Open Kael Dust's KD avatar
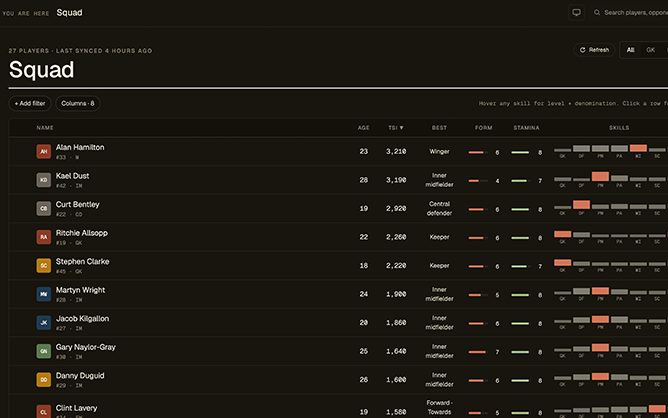This screenshot has height=418, width=668. (x=43, y=180)
